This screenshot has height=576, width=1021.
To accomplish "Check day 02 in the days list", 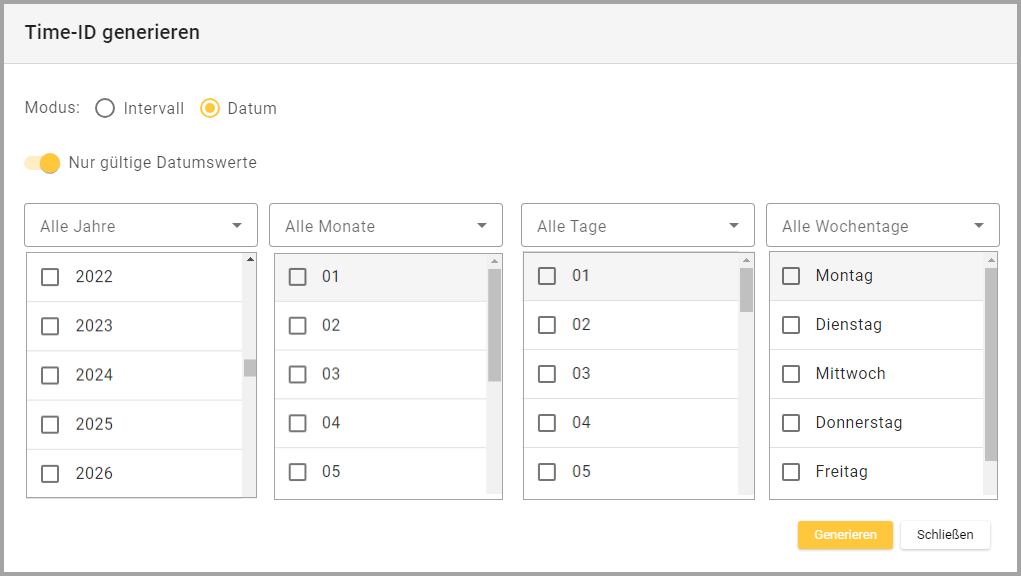I will coord(547,325).
